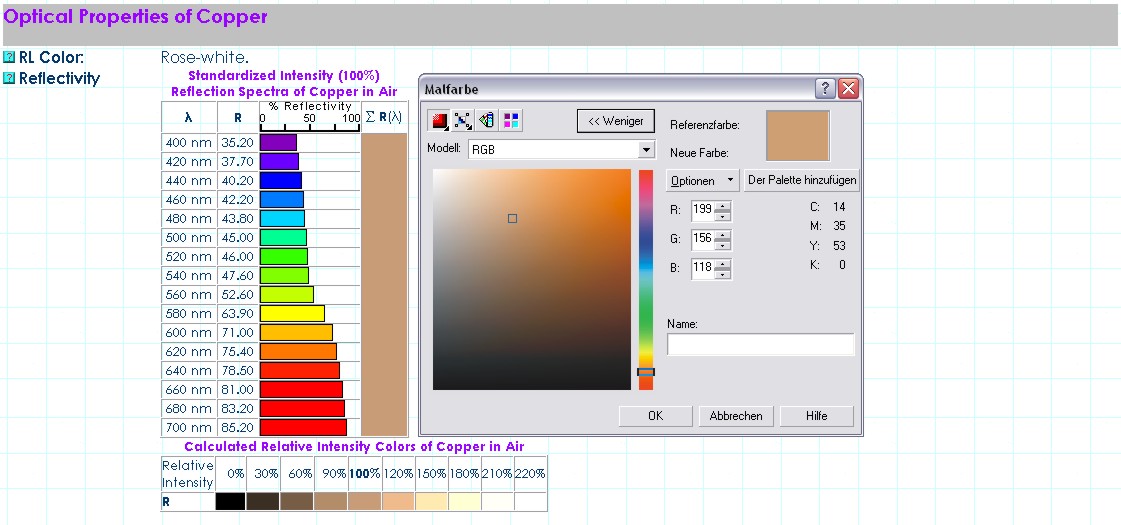Click the help icon beside Reflectivity
This screenshot has height=525, width=1121.
click(x=10, y=78)
